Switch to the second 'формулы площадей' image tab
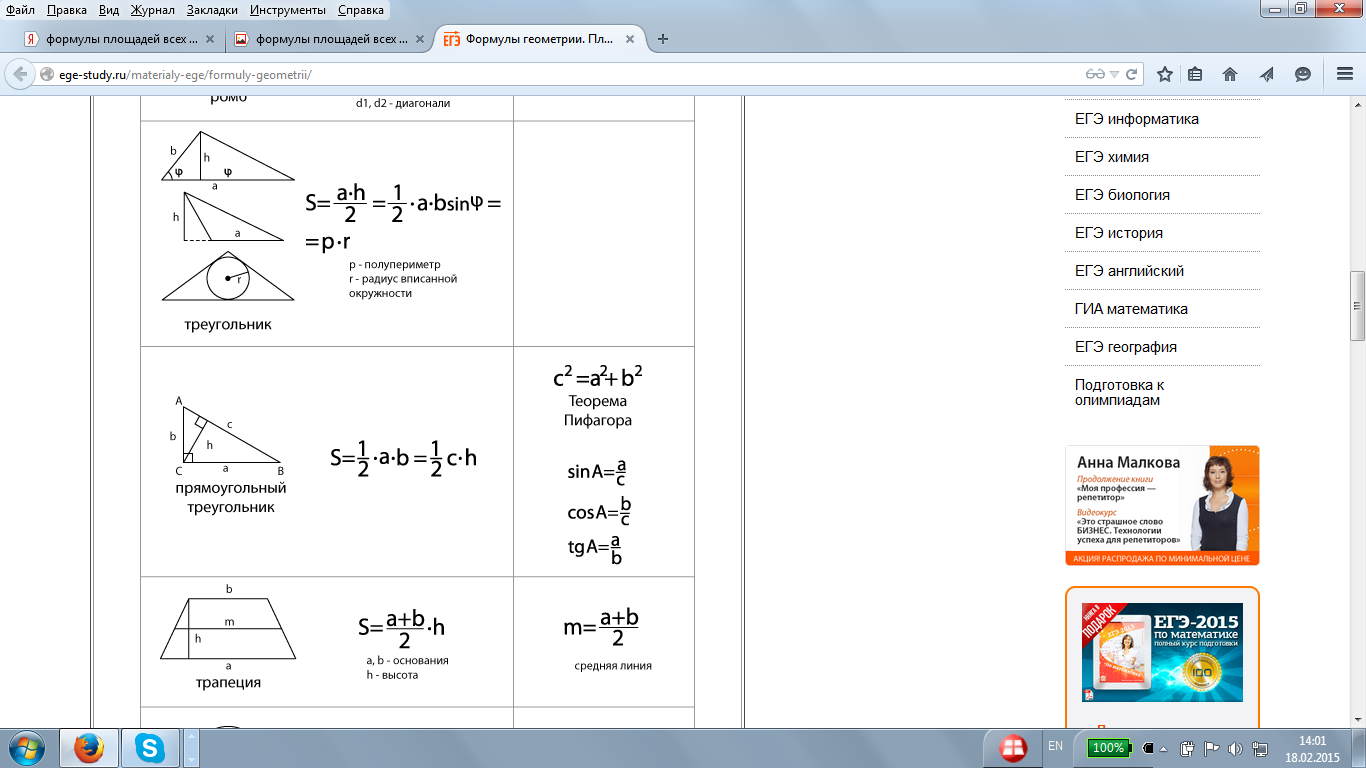 point(330,40)
